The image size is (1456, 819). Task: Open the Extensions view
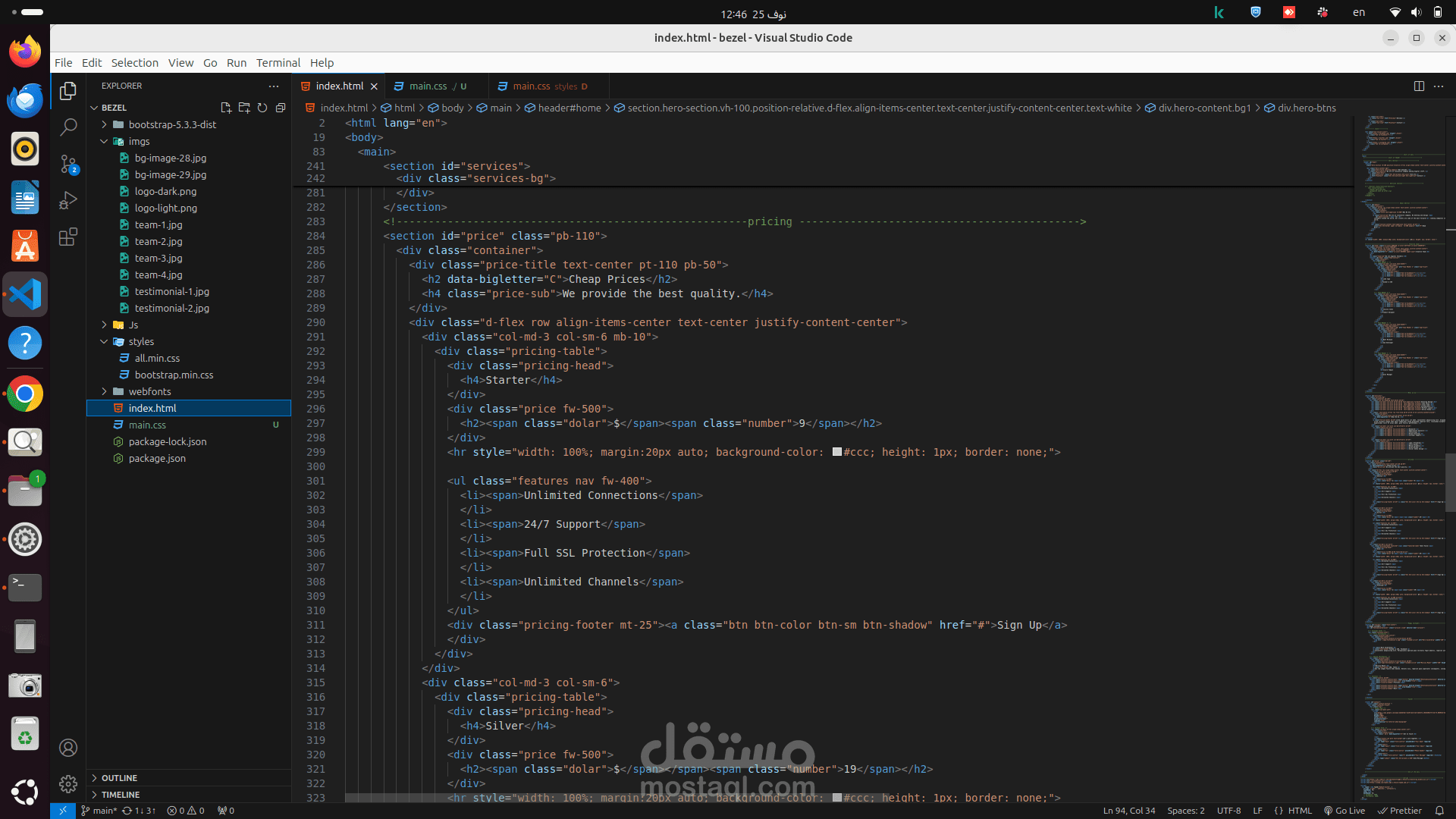pos(68,237)
